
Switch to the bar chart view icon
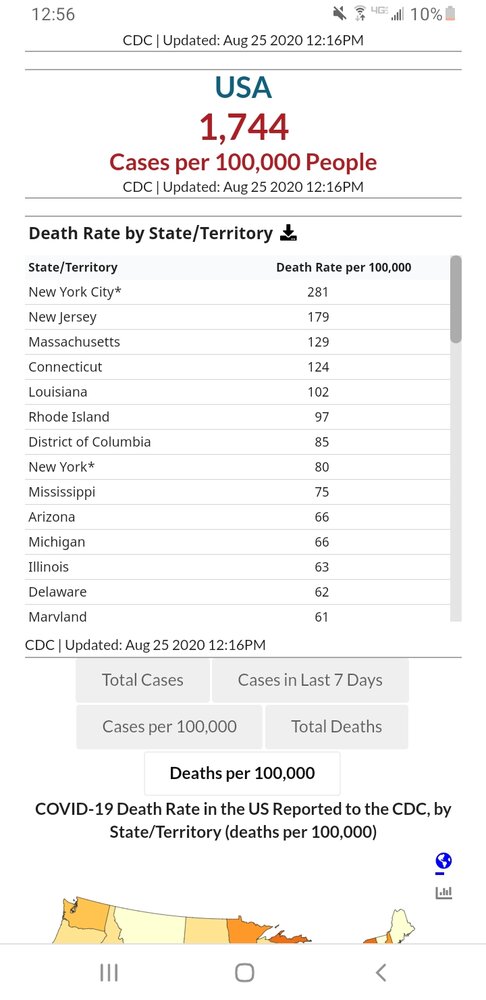tap(443, 892)
